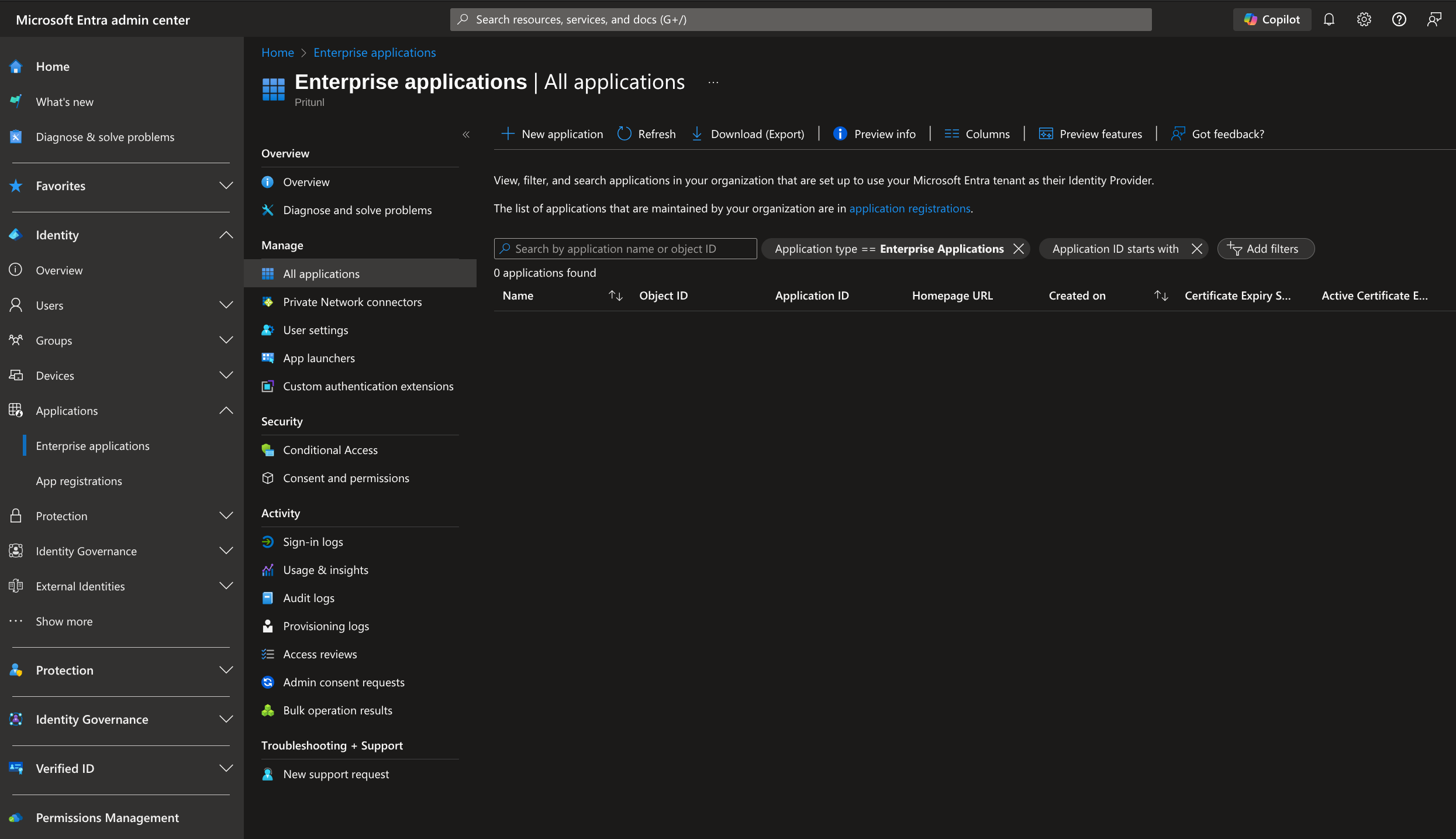This screenshot has width=1456, height=839.
Task: Open App registrations in sidebar
Action: click(x=79, y=481)
